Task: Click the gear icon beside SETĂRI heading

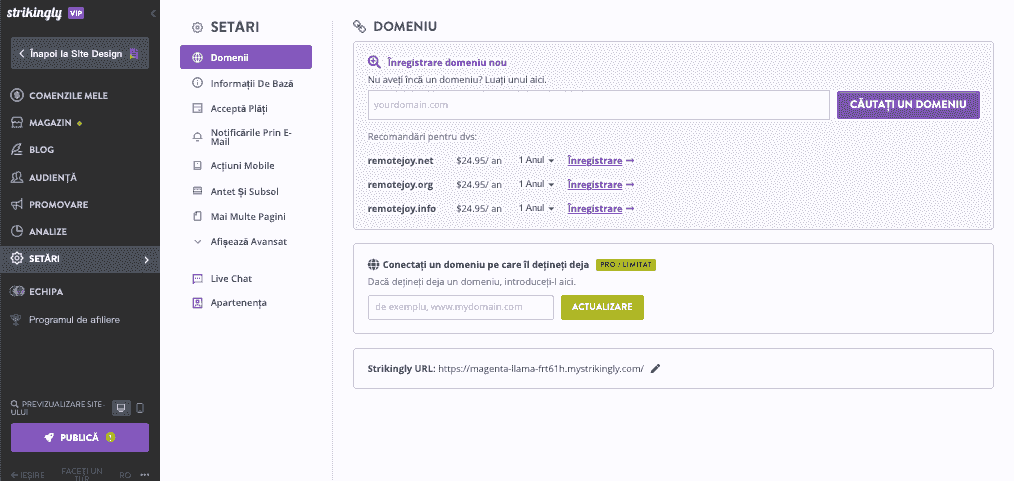Action: pos(197,27)
